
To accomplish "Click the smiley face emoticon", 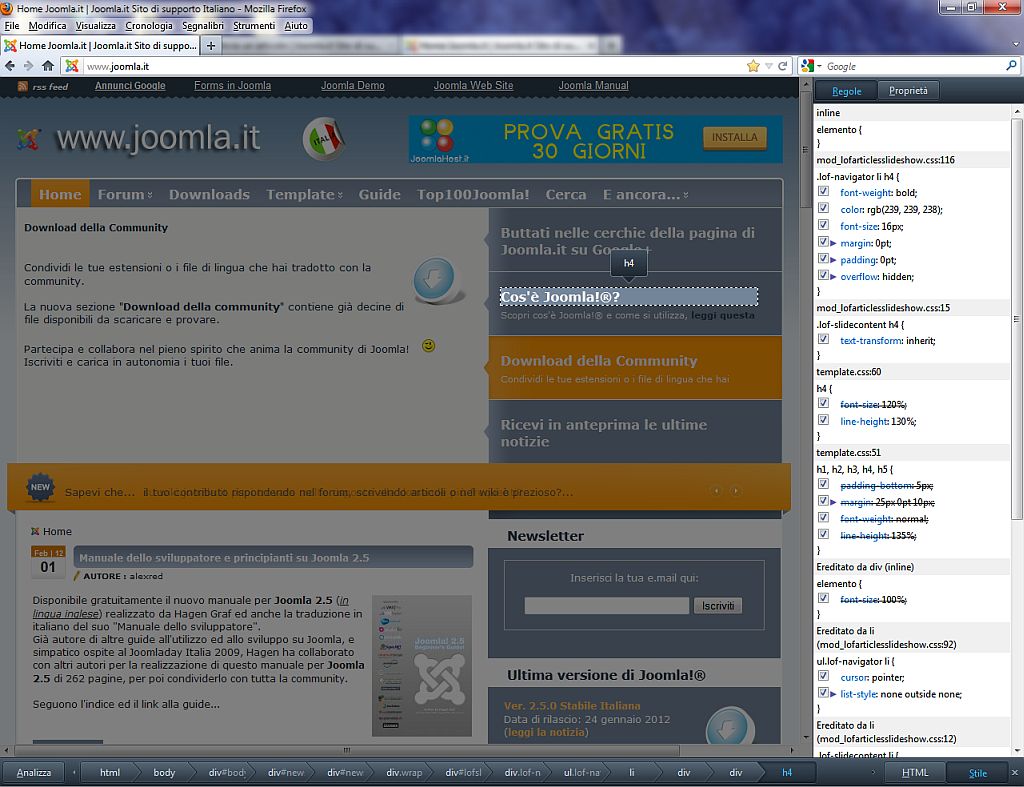I will (428, 345).
